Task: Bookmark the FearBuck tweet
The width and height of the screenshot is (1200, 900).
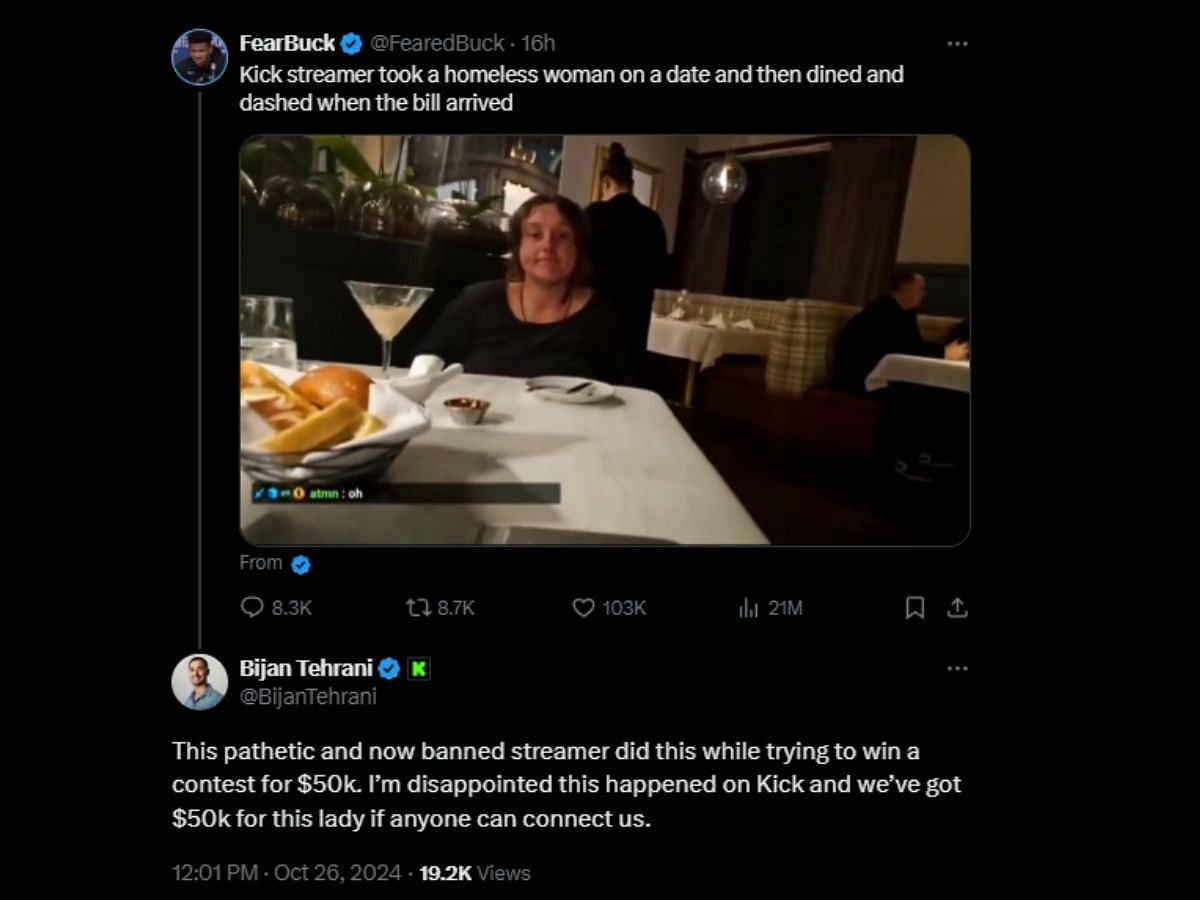Action: point(914,608)
